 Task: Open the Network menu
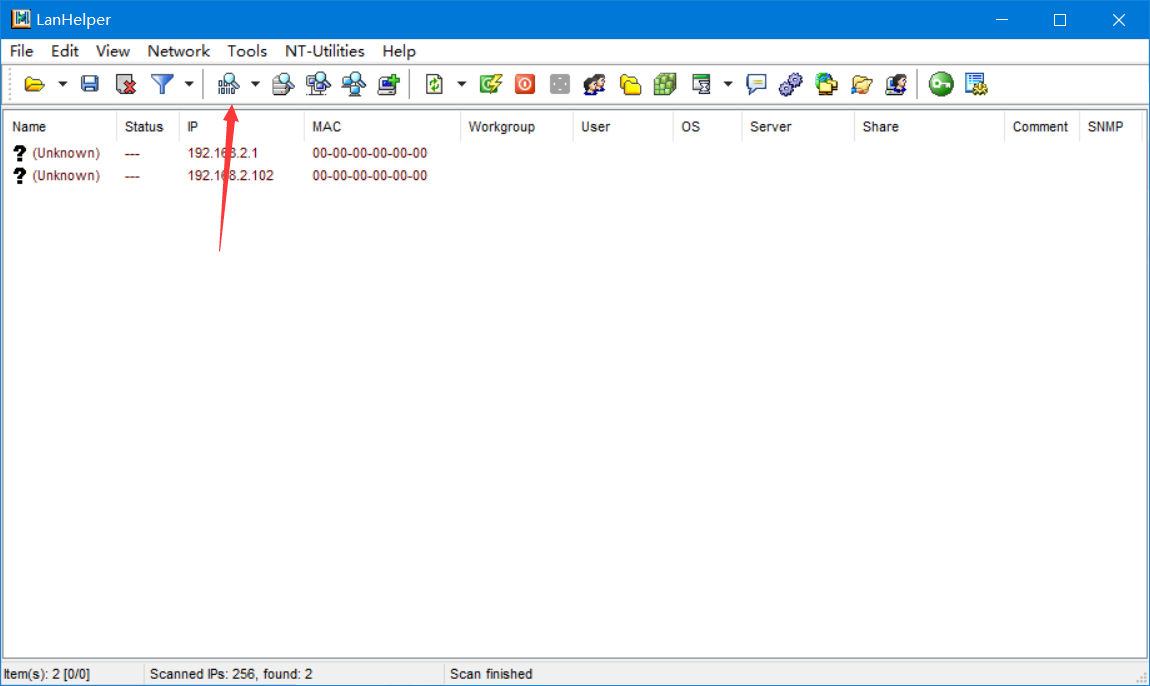[178, 51]
